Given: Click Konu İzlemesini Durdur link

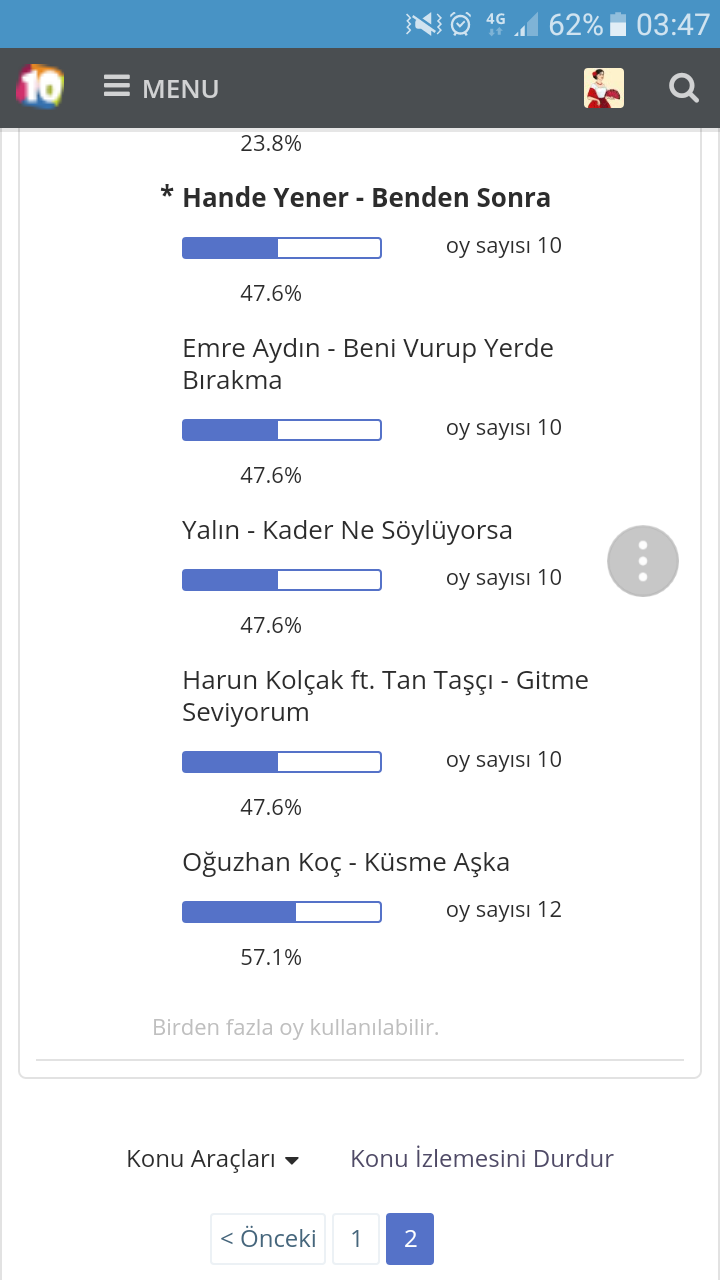Looking at the screenshot, I should (x=482, y=1159).
